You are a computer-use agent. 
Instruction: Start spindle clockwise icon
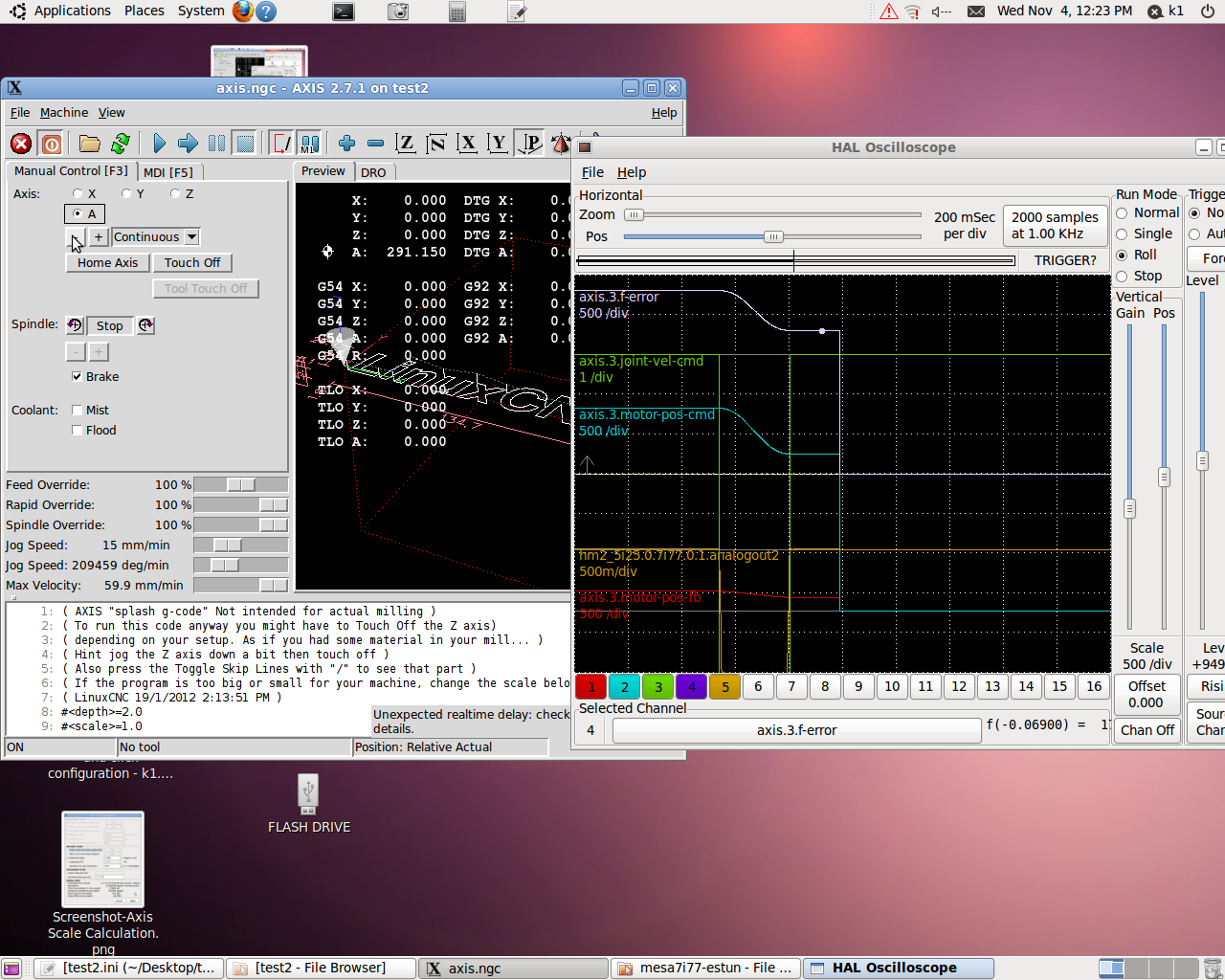(145, 325)
